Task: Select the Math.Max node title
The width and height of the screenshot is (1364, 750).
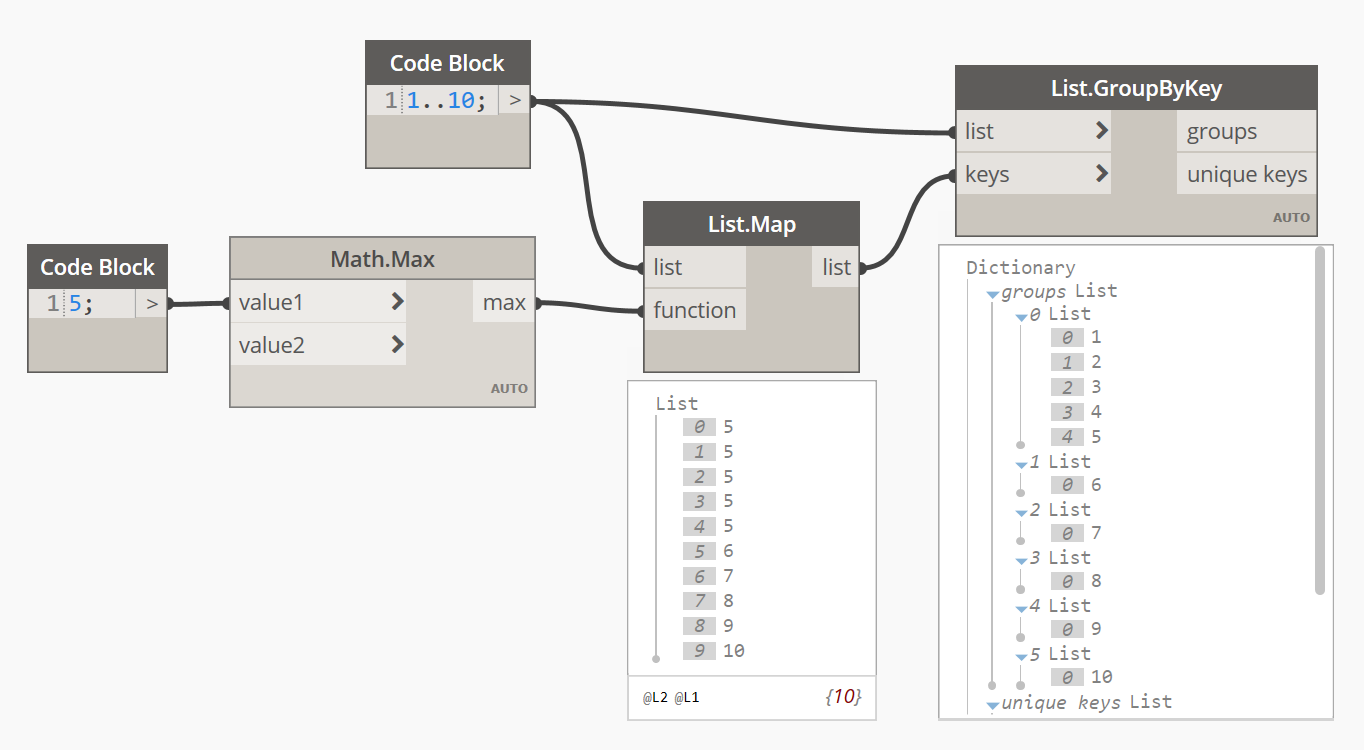Action: coord(383,260)
